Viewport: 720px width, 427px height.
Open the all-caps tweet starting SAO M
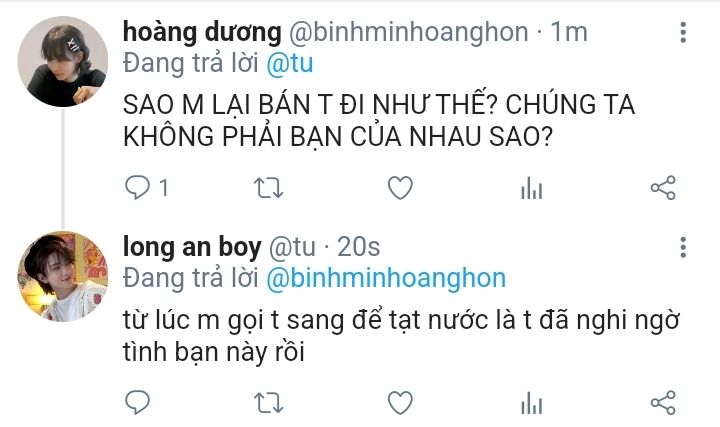click(x=379, y=120)
